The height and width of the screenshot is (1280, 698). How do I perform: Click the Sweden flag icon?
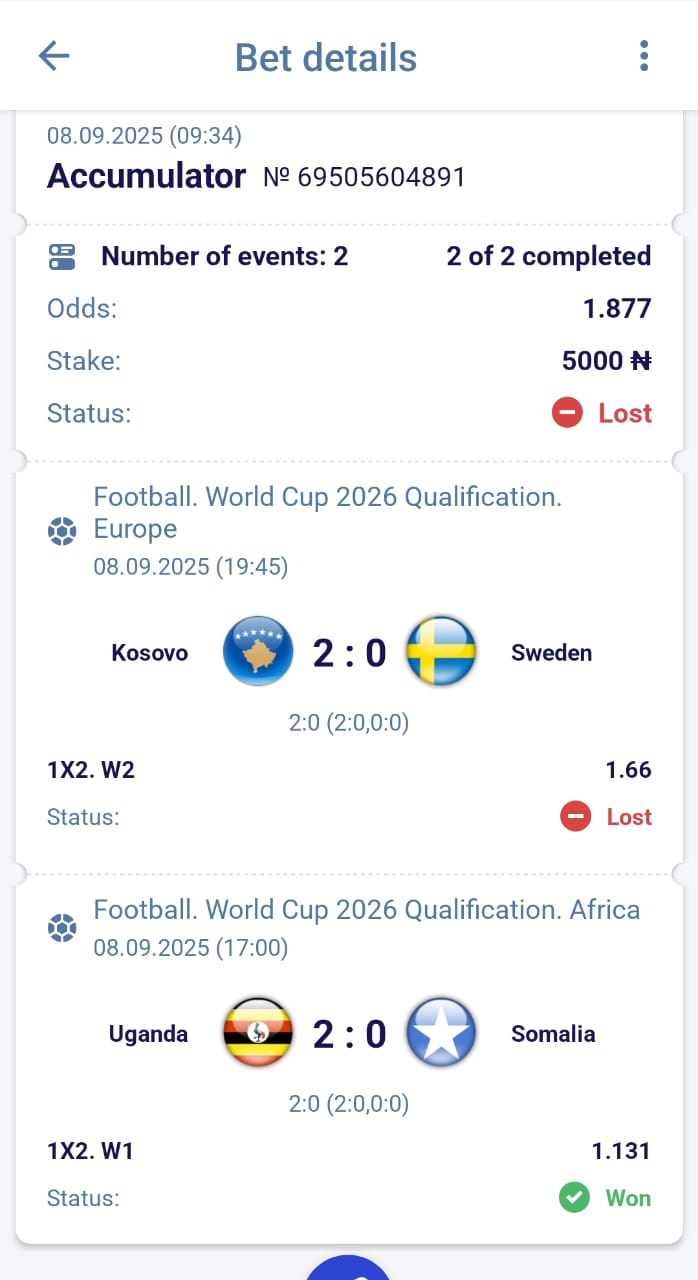(441, 652)
